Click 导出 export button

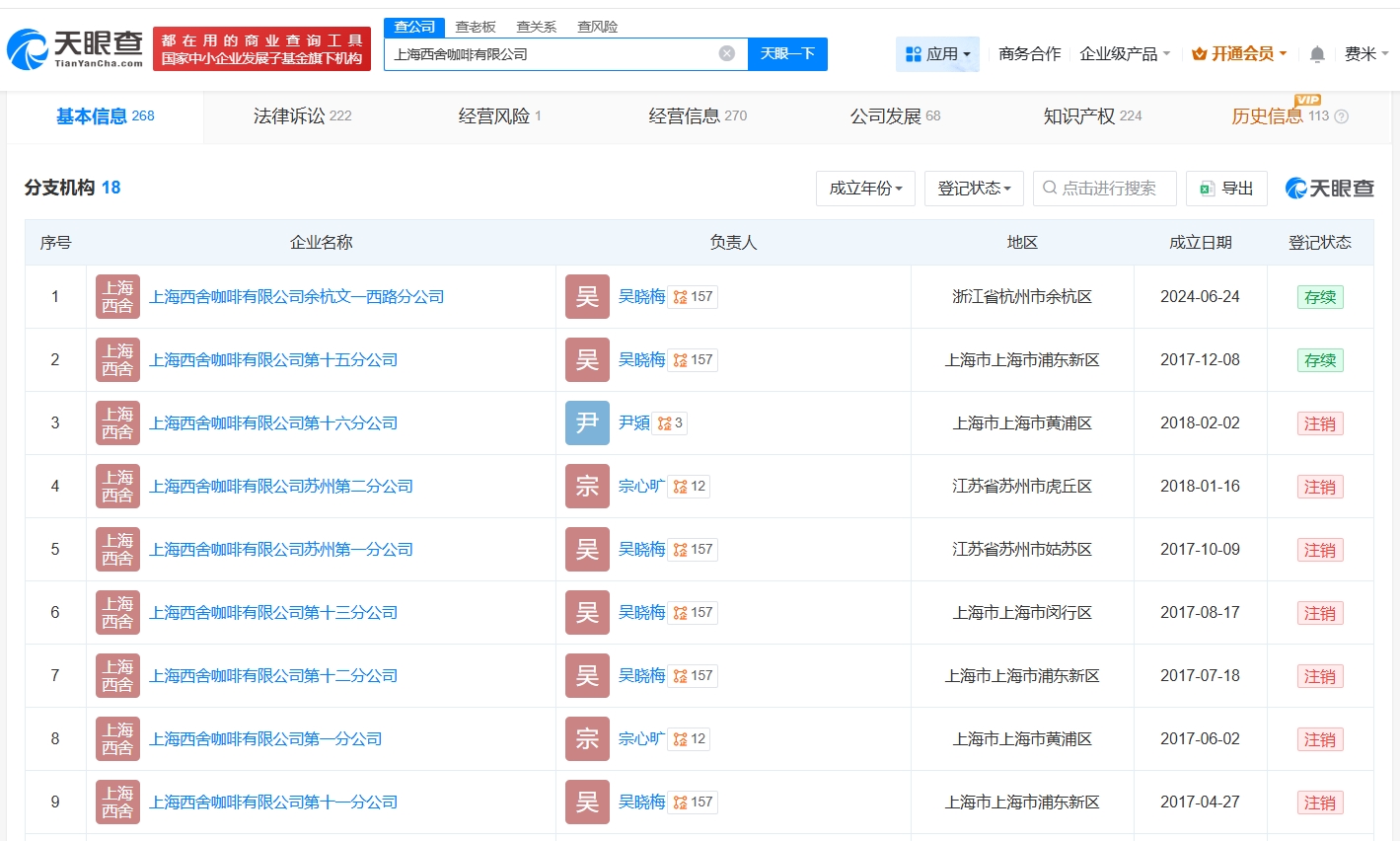click(1226, 189)
